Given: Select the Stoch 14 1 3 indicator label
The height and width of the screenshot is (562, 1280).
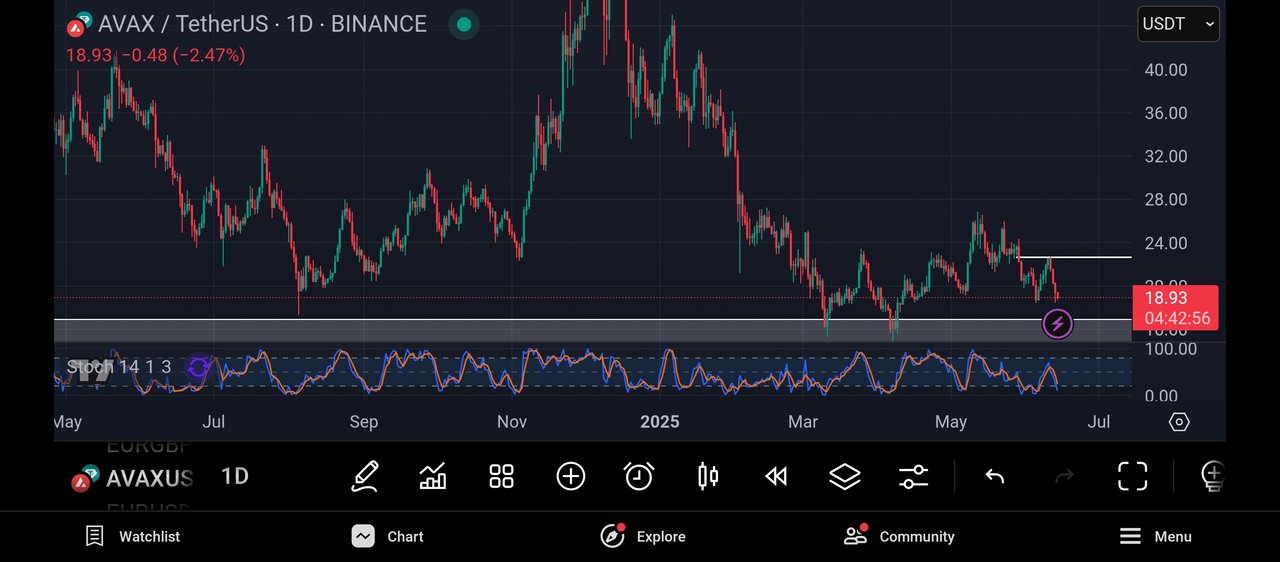Looking at the screenshot, I should pyautogui.click(x=118, y=368).
